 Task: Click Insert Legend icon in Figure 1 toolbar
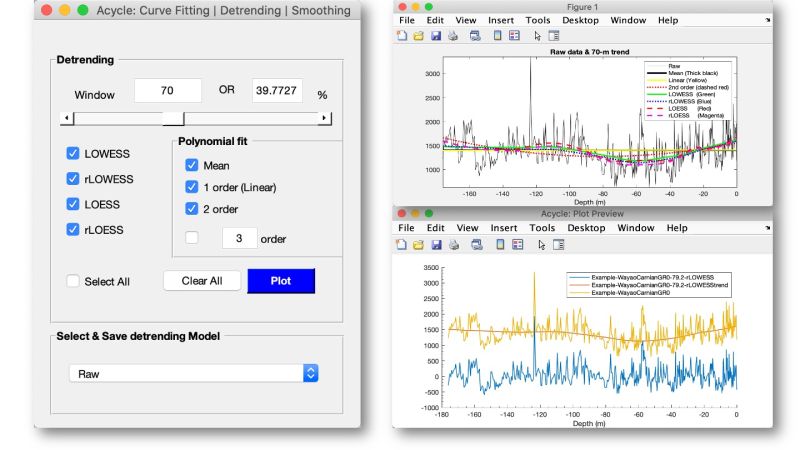pyautogui.click(x=514, y=36)
